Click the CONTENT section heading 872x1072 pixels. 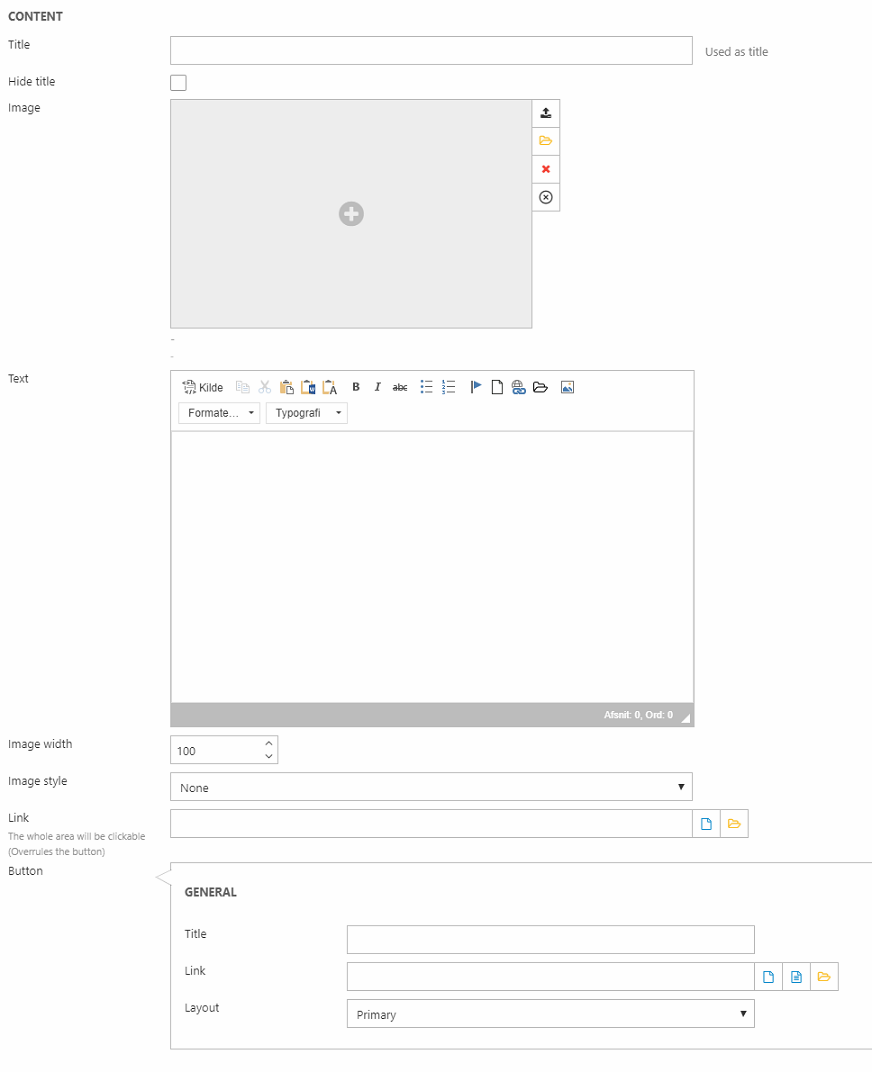tap(36, 16)
